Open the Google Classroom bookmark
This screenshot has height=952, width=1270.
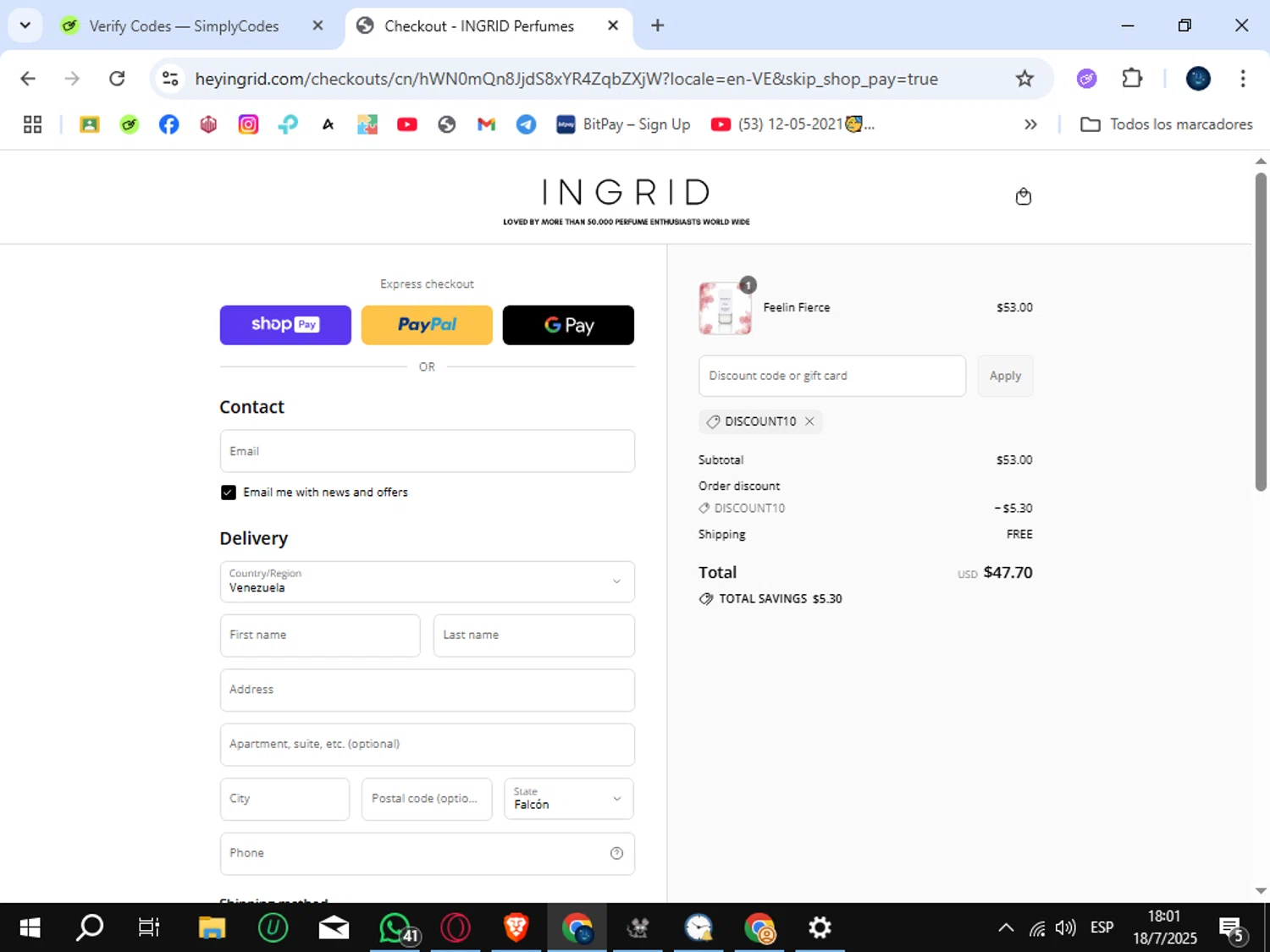(x=89, y=124)
